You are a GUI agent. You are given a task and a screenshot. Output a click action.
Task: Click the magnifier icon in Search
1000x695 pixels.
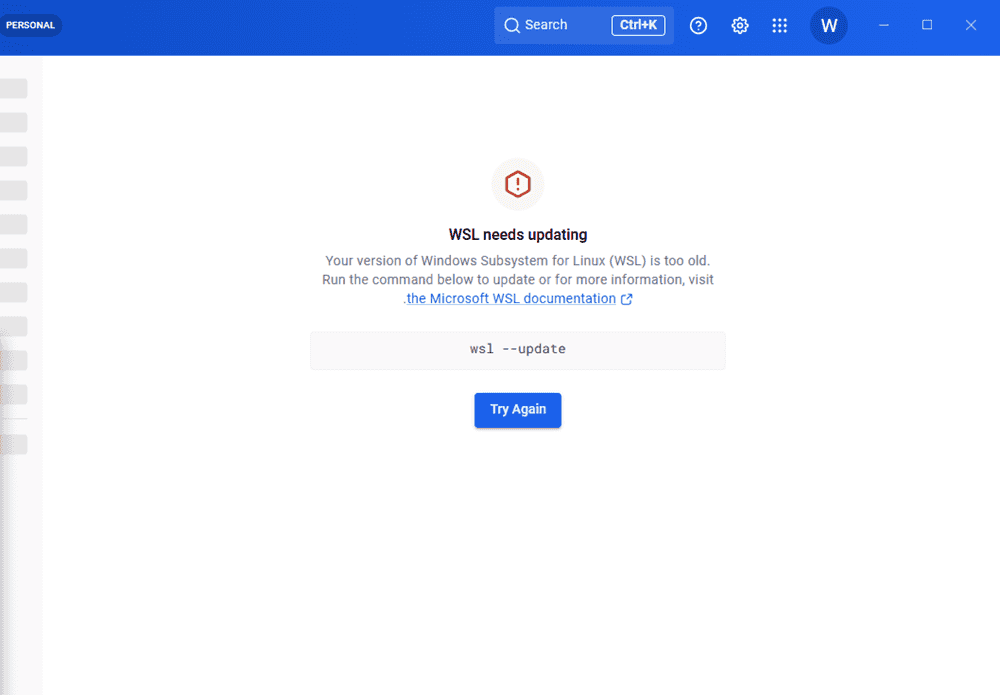coord(512,26)
